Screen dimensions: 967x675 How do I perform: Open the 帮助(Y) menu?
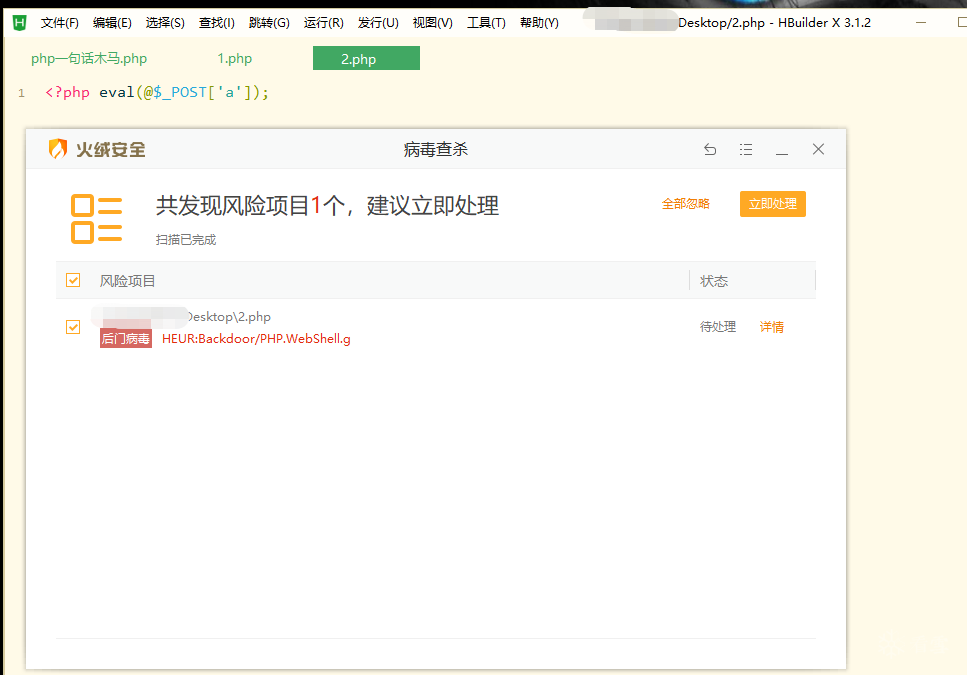[x=539, y=23]
